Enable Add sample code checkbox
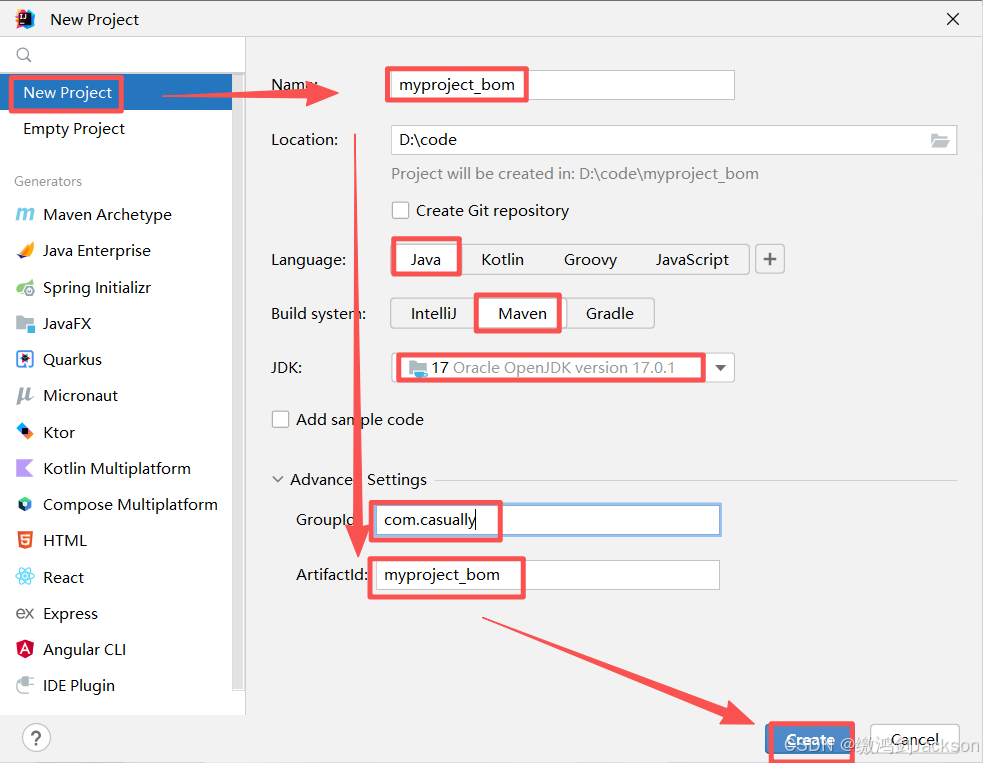The height and width of the screenshot is (763, 983). (x=280, y=419)
